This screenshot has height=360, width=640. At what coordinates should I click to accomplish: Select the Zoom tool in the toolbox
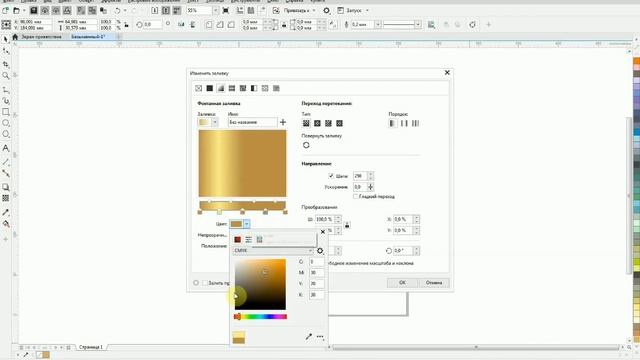coord(6,76)
